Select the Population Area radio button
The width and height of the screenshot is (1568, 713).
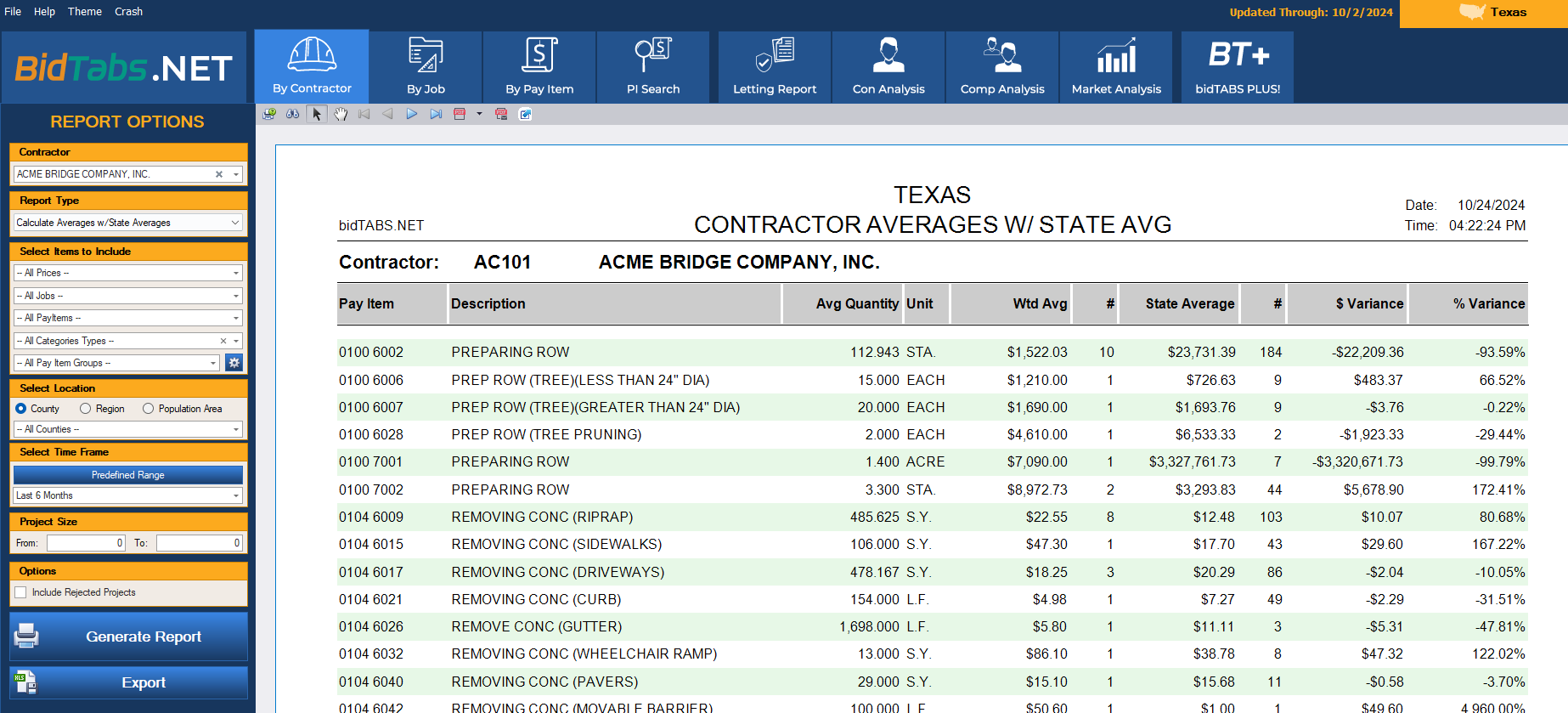click(149, 409)
